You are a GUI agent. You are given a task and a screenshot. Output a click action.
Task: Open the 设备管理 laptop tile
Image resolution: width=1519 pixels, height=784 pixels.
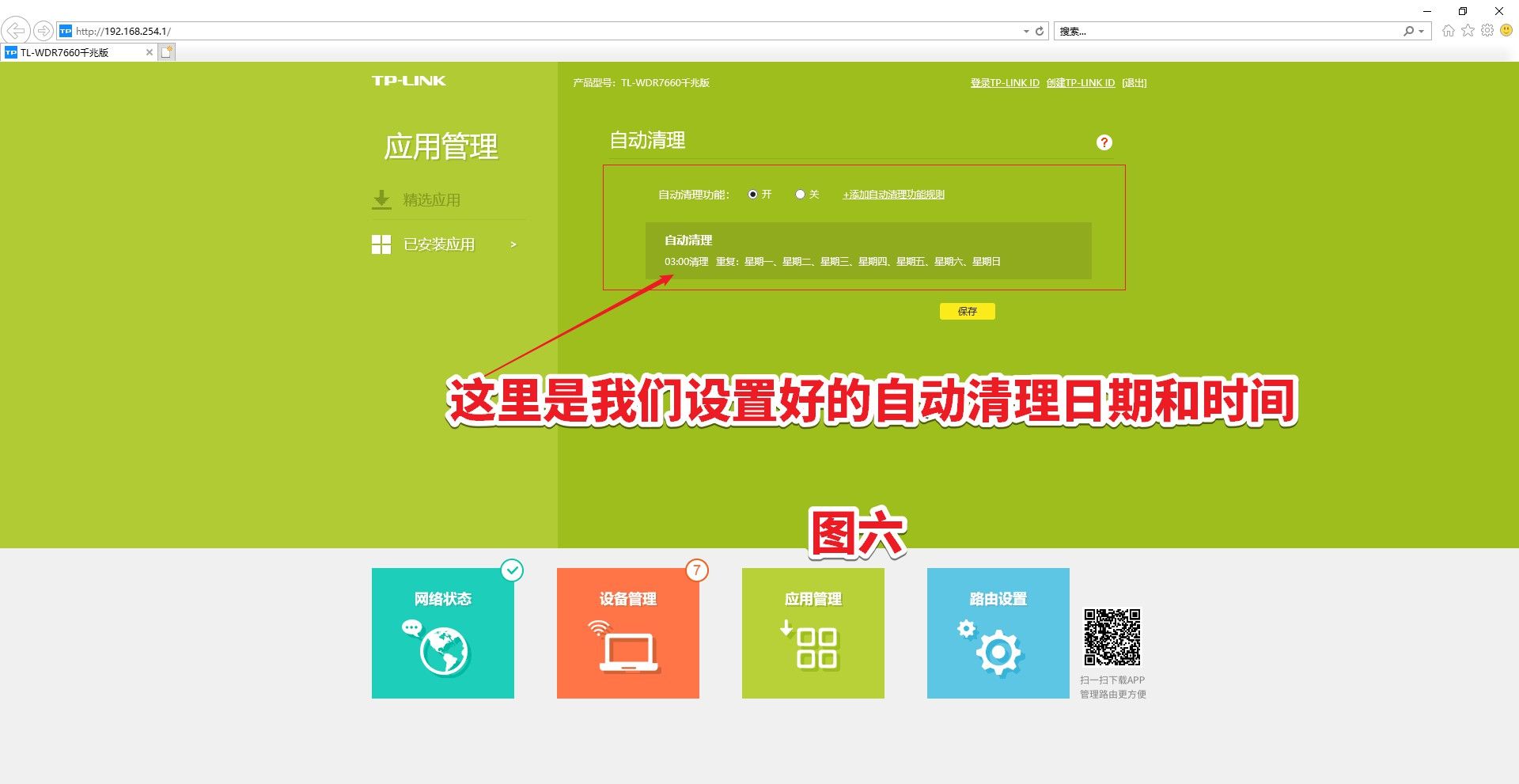click(628, 633)
